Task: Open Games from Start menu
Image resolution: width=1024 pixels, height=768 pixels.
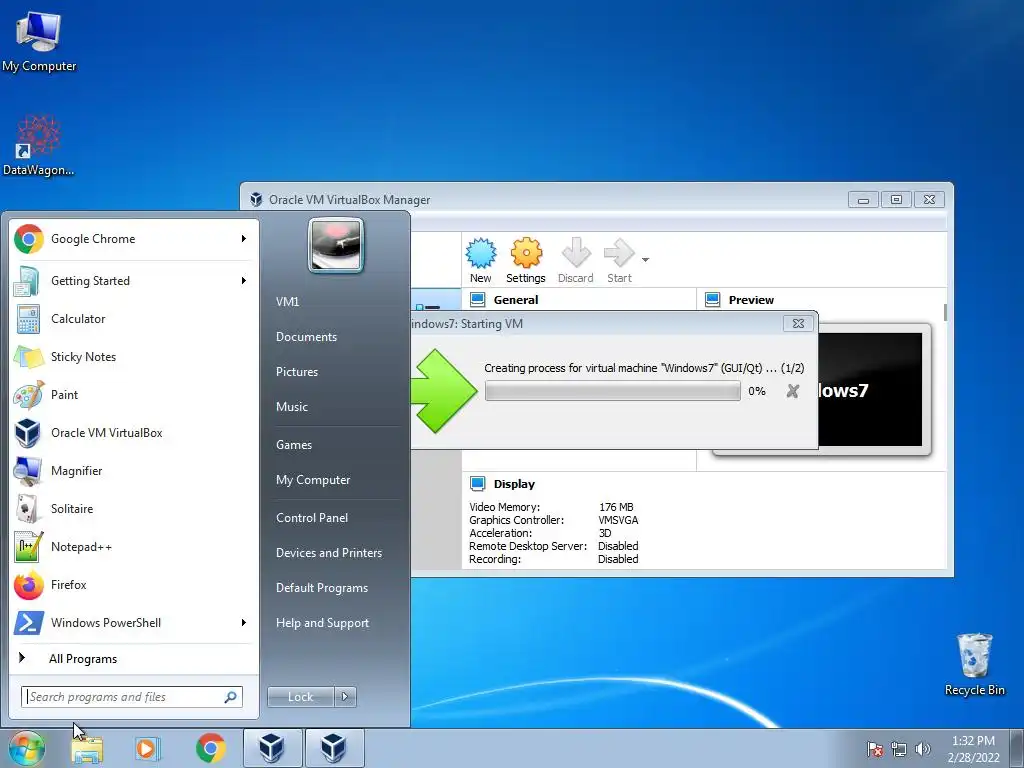Action: [294, 445]
